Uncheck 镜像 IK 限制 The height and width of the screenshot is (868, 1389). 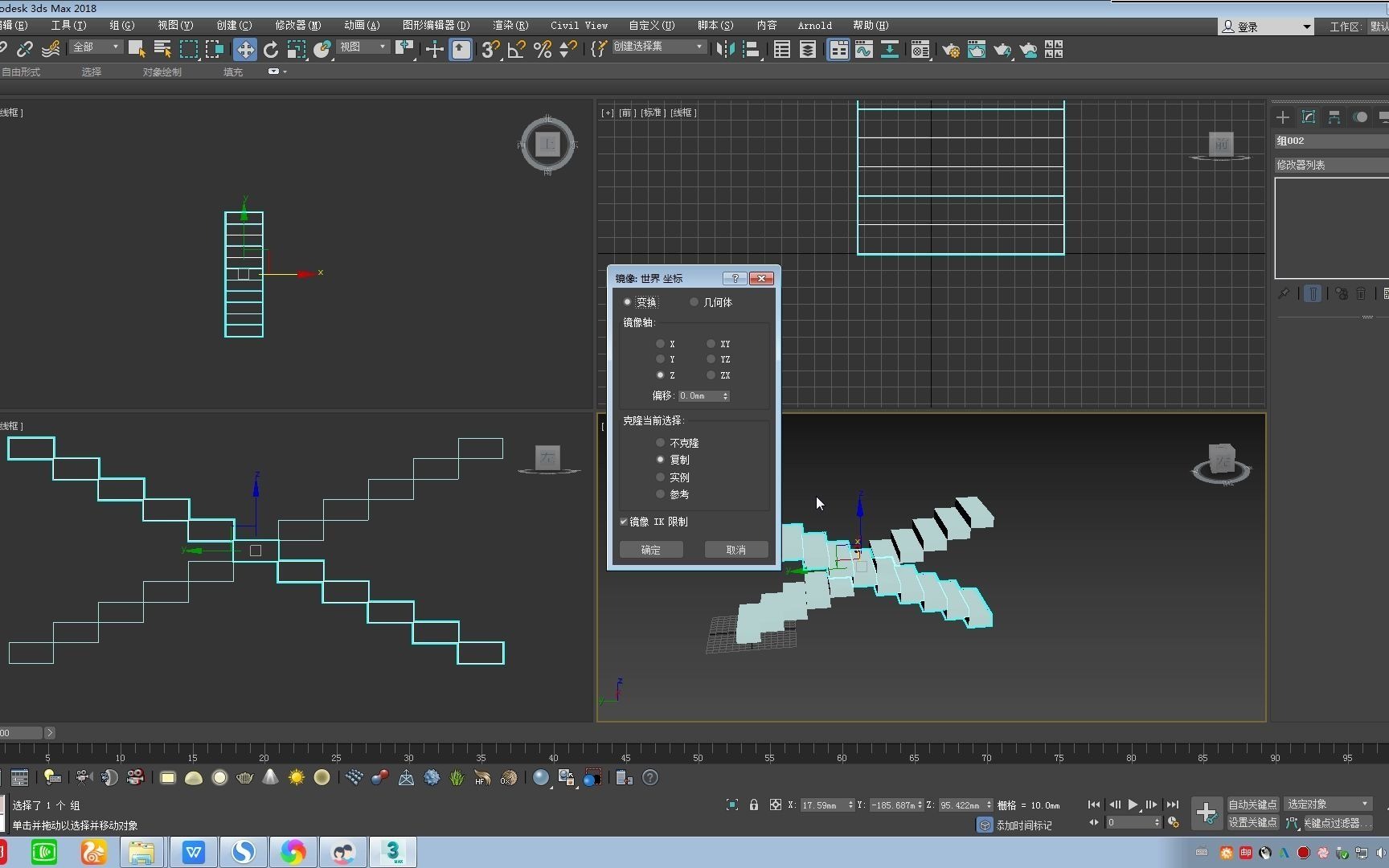coord(624,522)
